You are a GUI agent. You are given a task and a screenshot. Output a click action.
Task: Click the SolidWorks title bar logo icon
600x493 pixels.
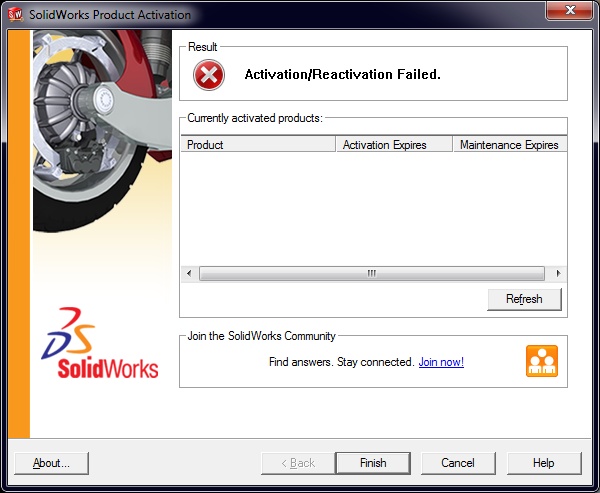coord(15,15)
